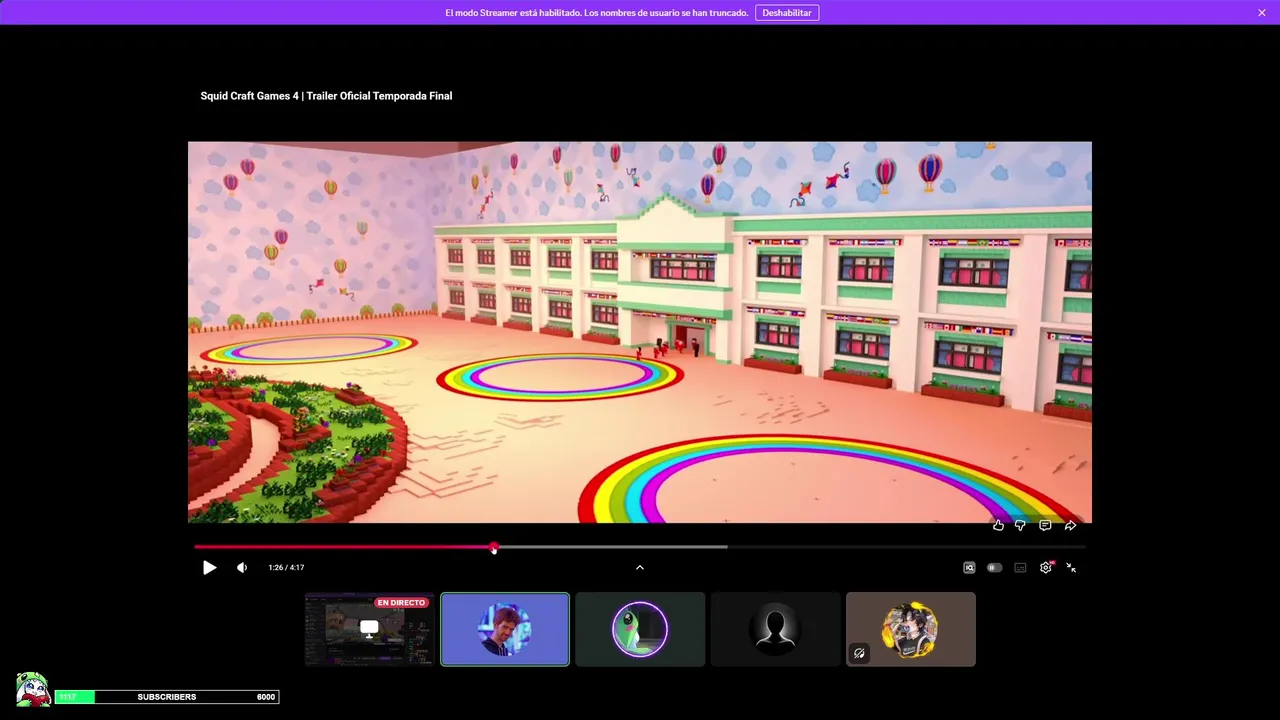Screen dimensions: 1280x720
Task: Open the EN DIRECTO screen share tile
Action: coord(369,629)
